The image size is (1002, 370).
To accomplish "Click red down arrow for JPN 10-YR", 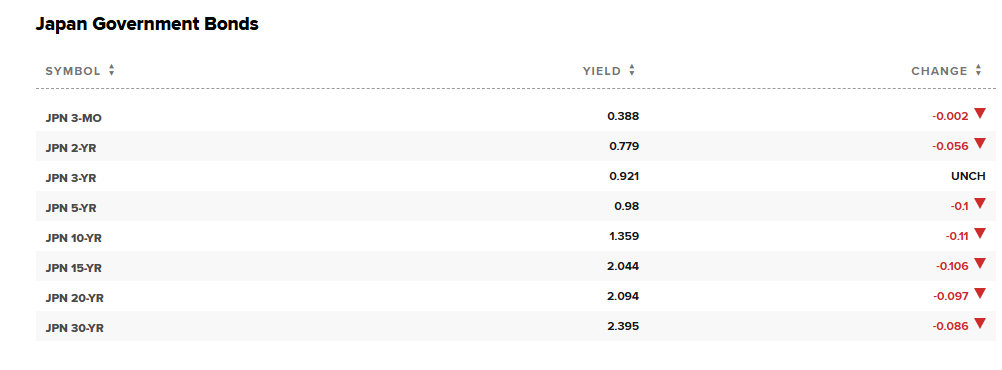I will point(980,234).
